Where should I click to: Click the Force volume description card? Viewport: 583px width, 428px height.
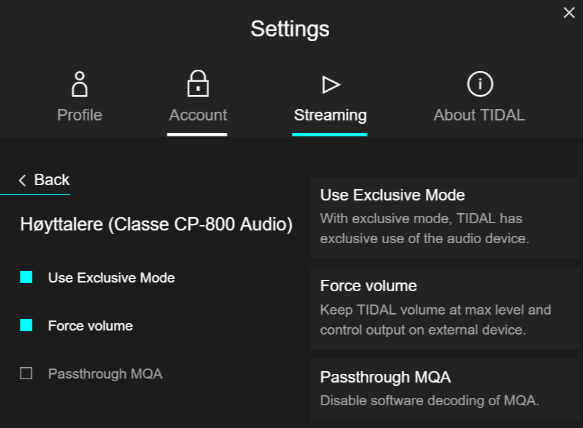tap(445, 308)
